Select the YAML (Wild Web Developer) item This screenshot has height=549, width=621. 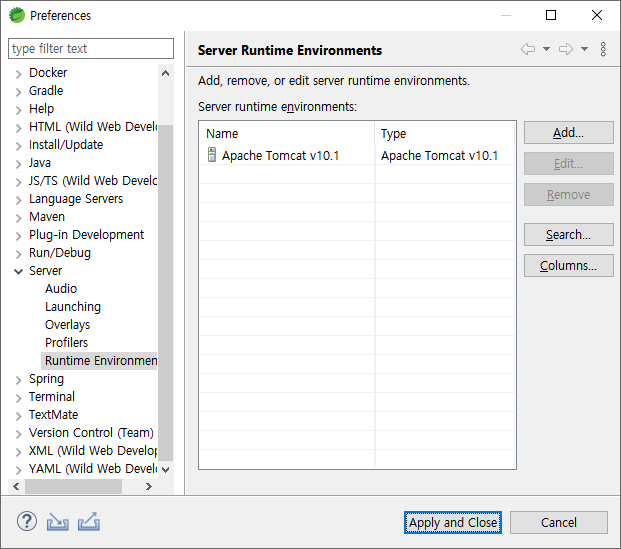(93, 469)
